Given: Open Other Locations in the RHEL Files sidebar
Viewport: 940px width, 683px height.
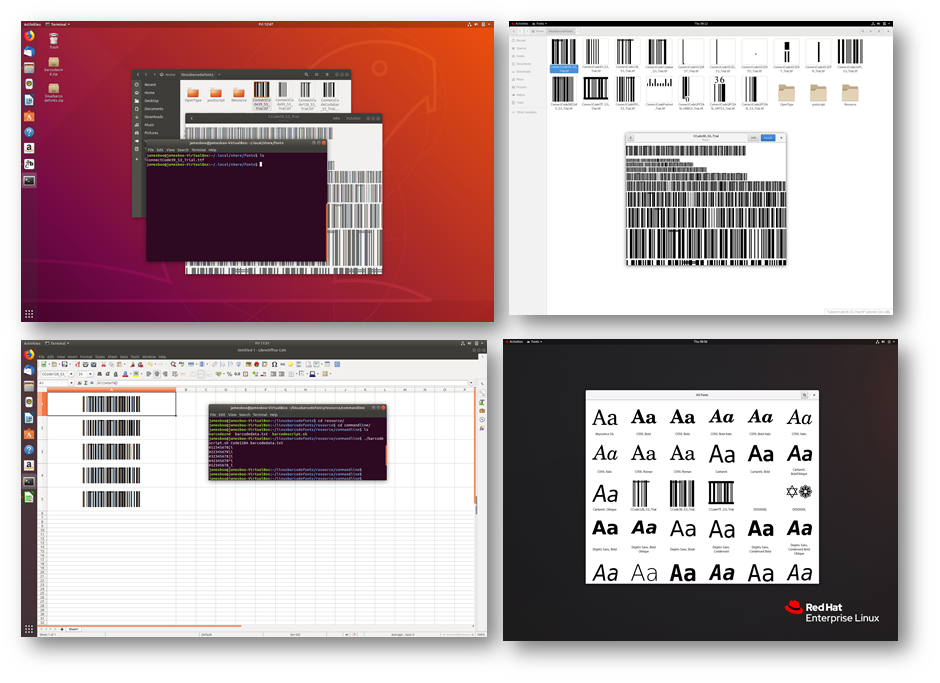Looking at the screenshot, I should (x=525, y=112).
